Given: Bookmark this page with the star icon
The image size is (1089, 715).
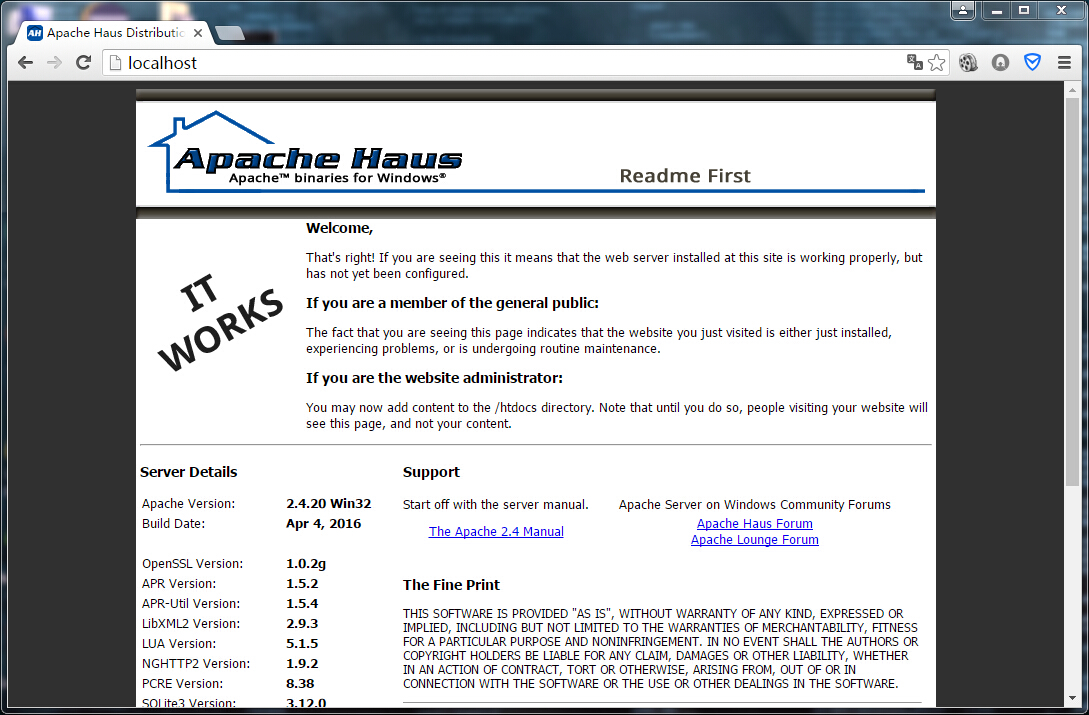Looking at the screenshot, I should (x=936, y=63).
